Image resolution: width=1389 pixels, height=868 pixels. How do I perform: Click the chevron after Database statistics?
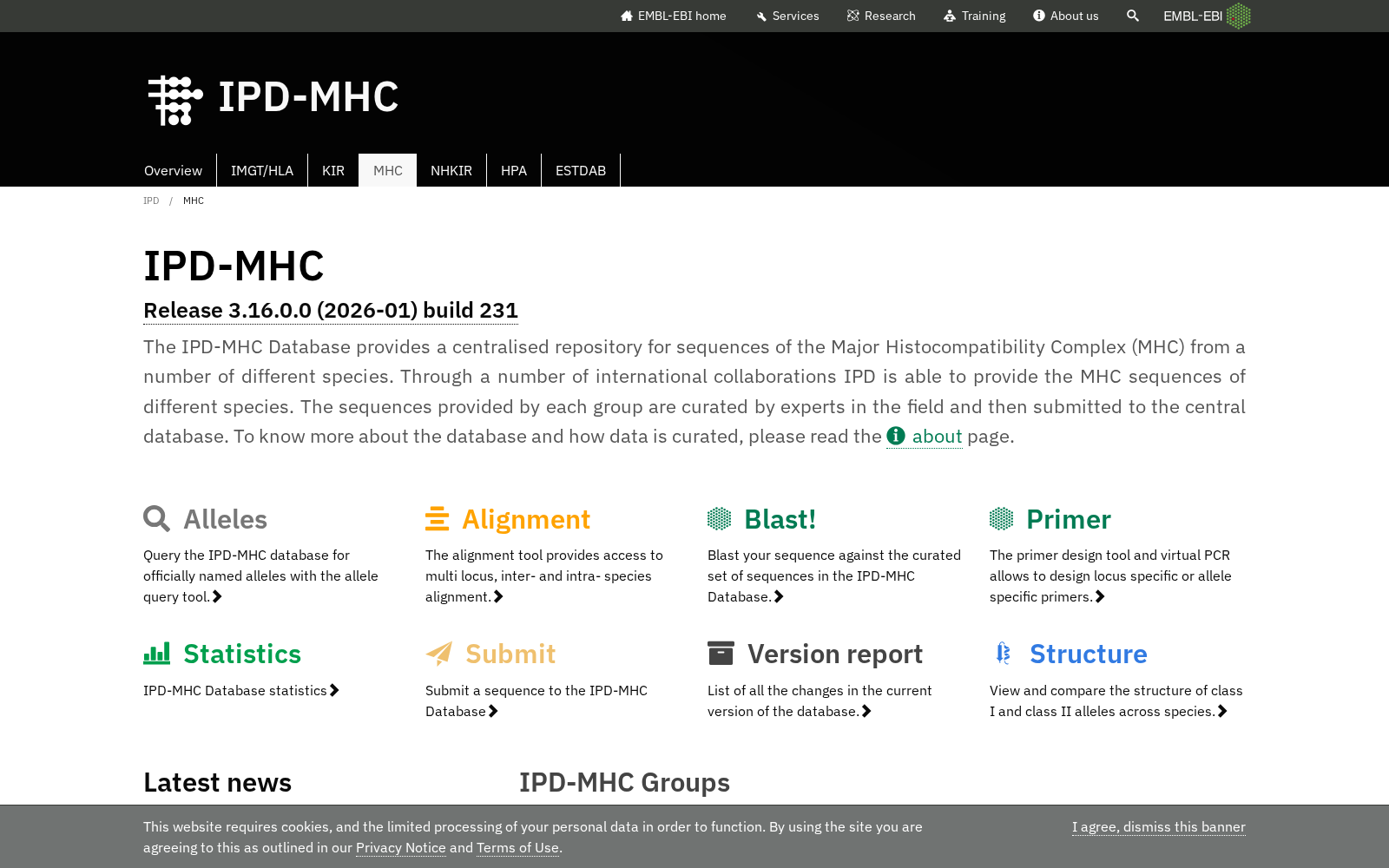[x=334, y=690]
